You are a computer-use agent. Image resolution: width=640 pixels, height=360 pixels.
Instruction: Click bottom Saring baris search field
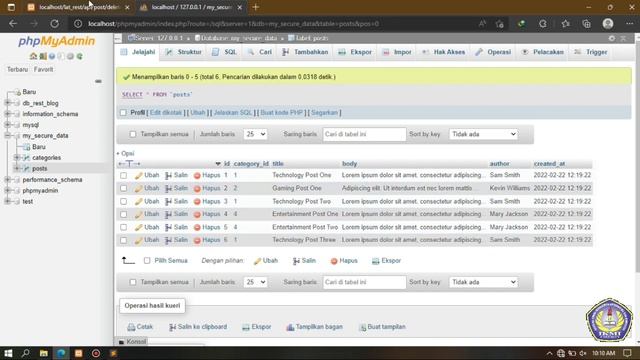364,282
